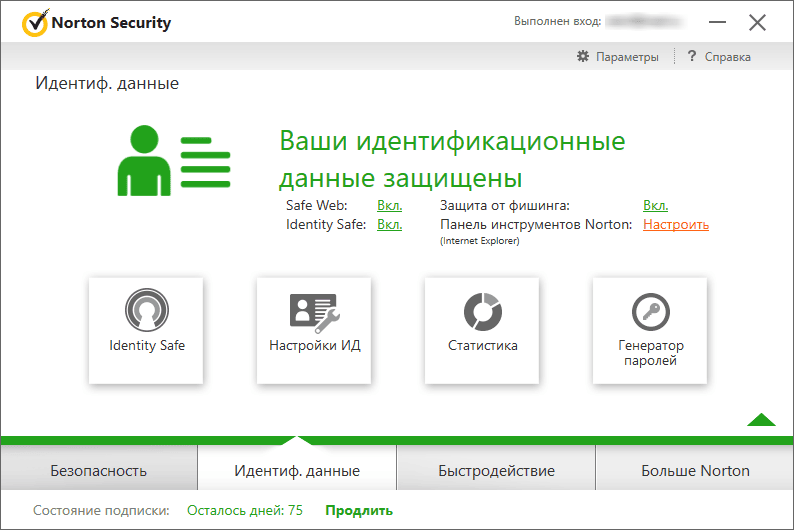This screenshot has width=794, height=530.
Task: Collapse panel with green up-arrow
Action: 761,420
